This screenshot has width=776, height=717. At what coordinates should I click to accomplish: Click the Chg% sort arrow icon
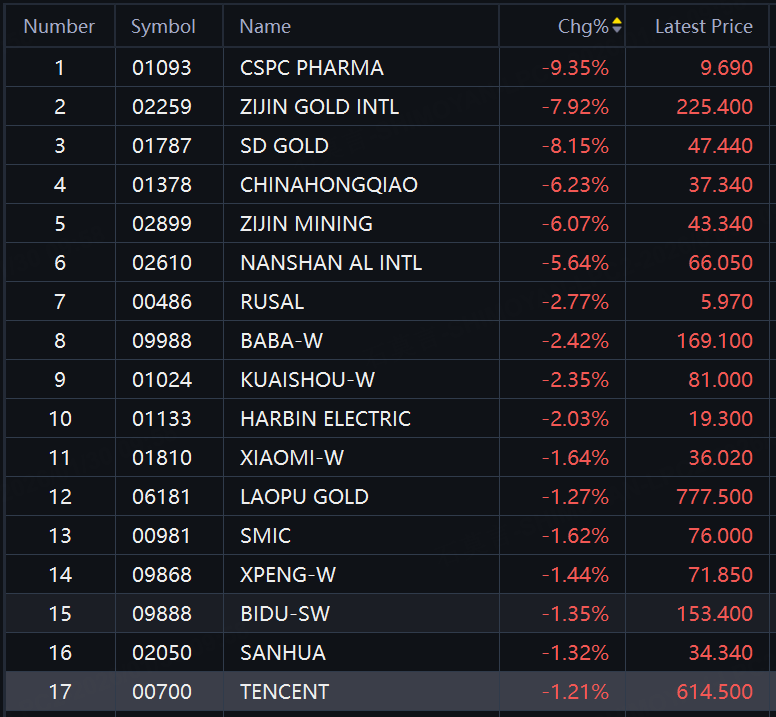617,26
